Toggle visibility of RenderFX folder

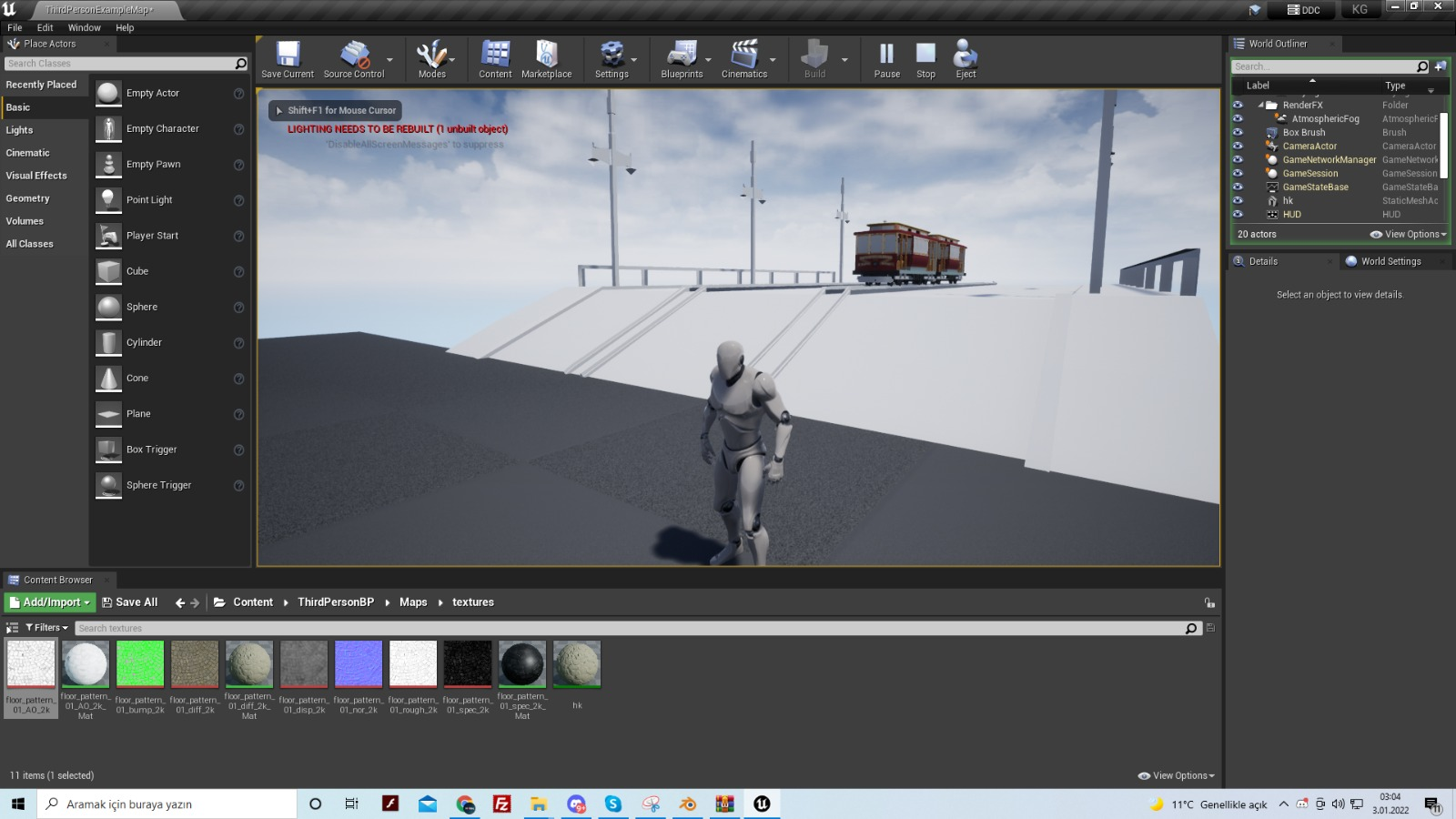coord(1238,105)
